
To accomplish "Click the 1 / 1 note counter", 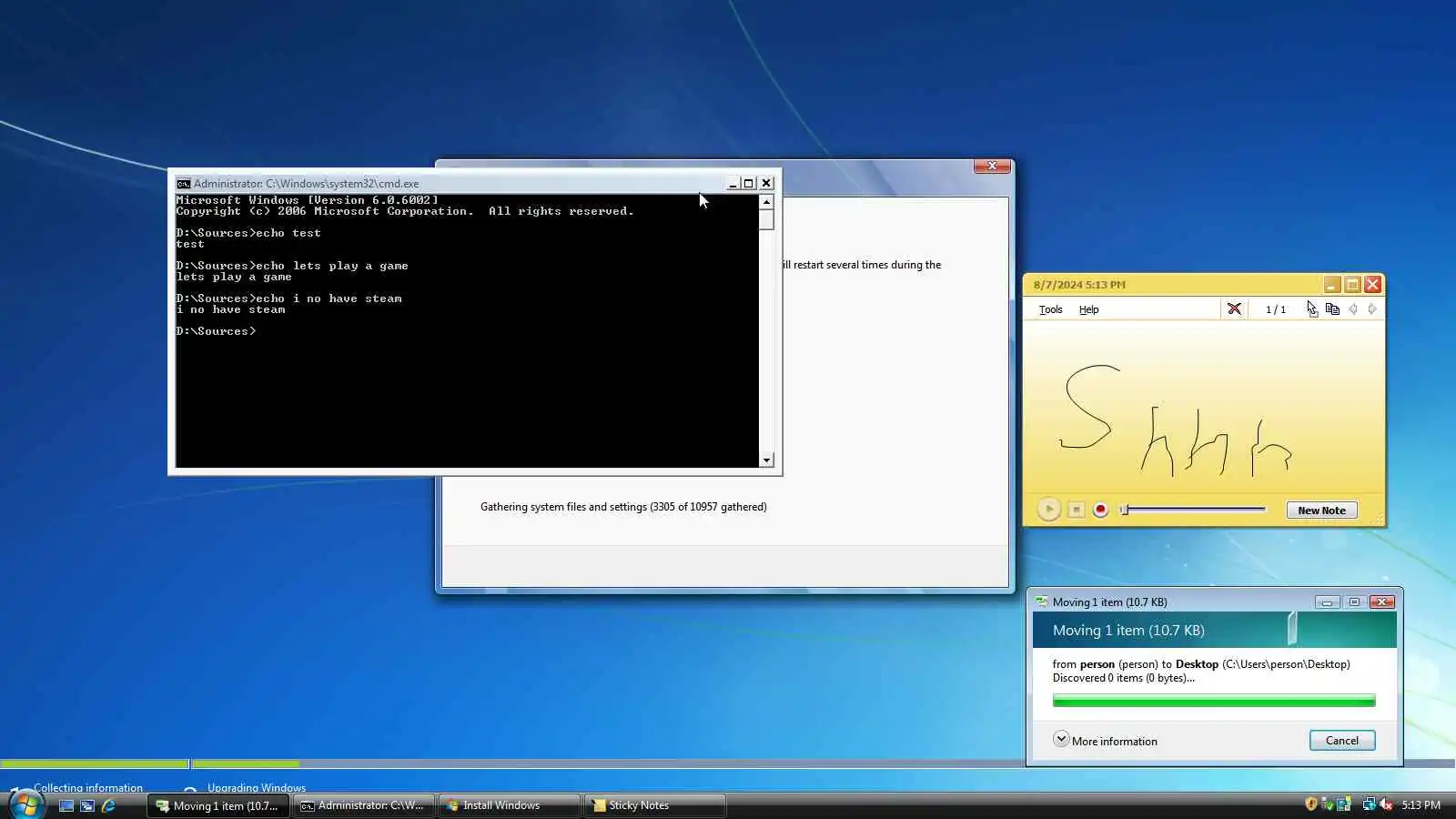I will pyautogui.click(x=1276, y=309).
